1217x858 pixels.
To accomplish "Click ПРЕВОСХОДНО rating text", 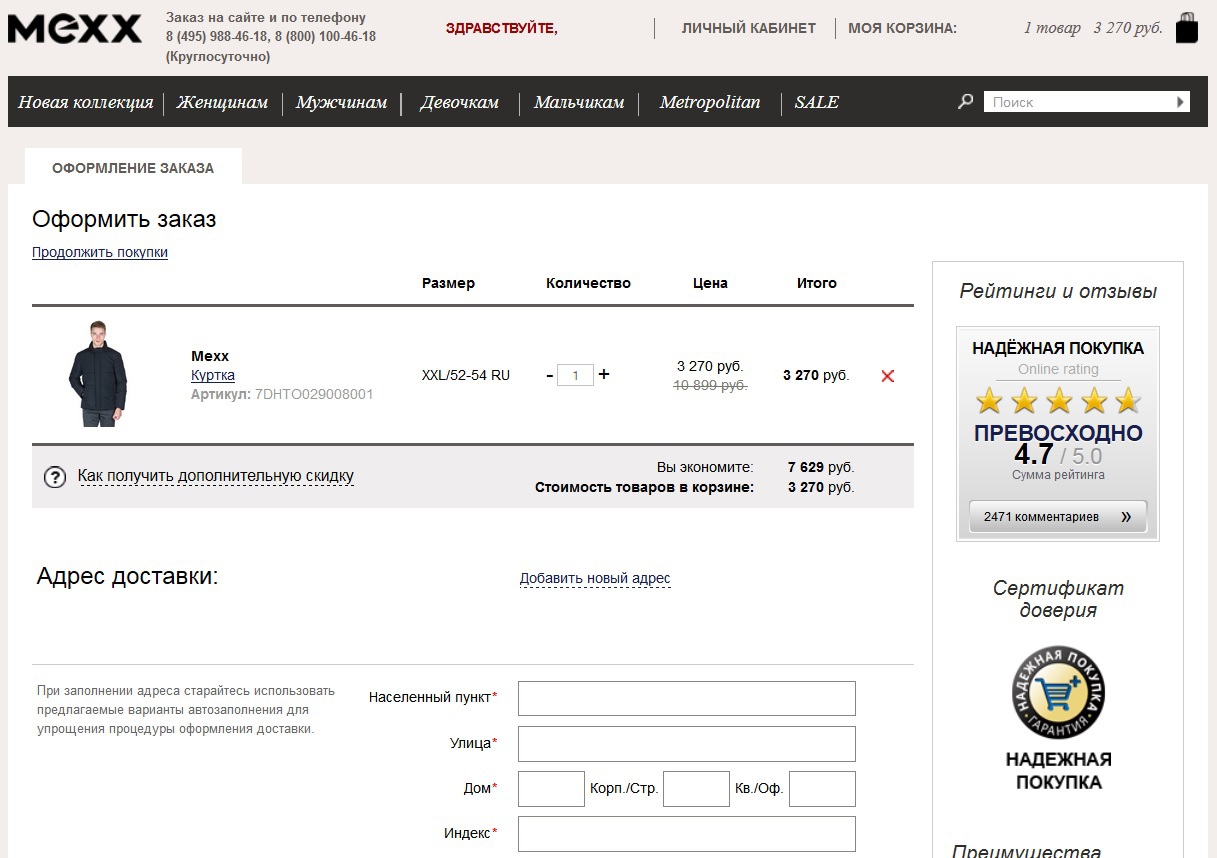I will [1058, 433].
